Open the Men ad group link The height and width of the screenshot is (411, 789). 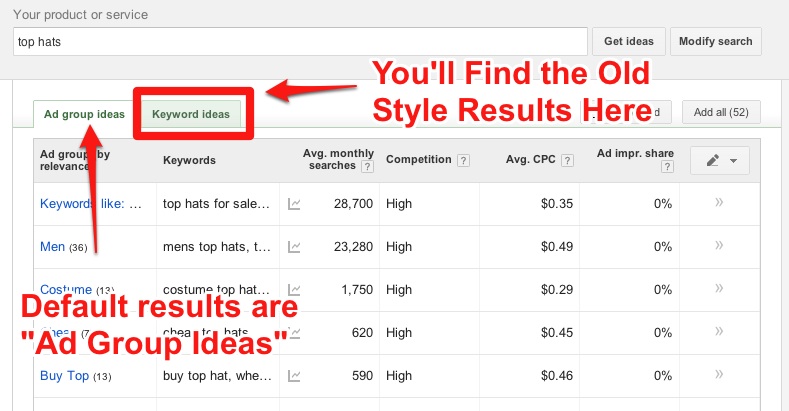[x=52, y=247]
